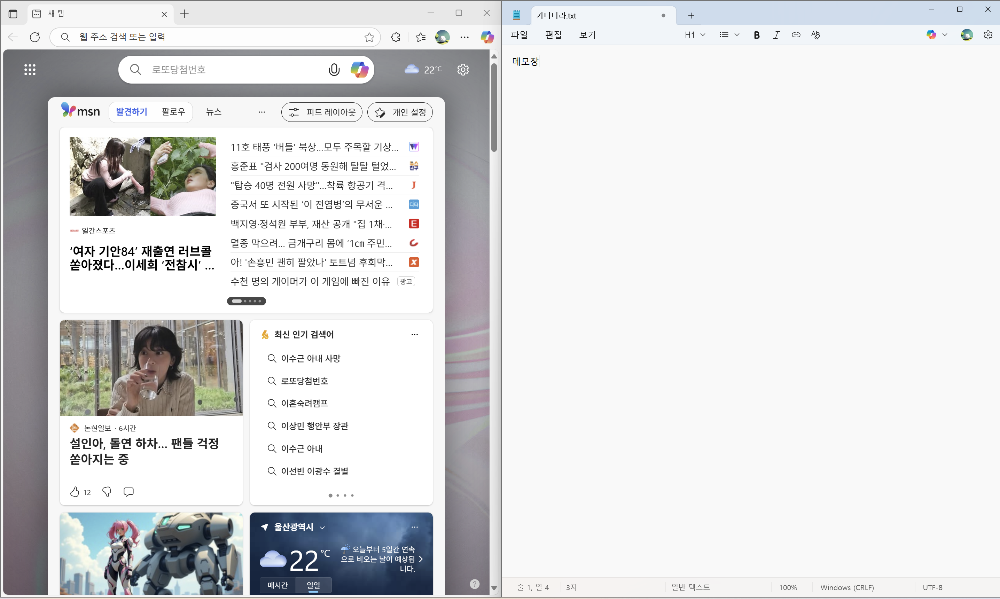The image size is (1000, 599).
Task: Like the 설인아 article with thumbs up
Action: (75, 492)
